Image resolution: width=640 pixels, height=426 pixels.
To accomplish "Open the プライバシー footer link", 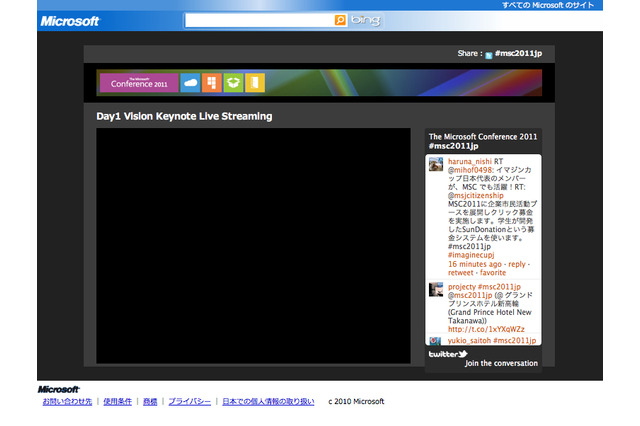I will (x=189, y=402).
